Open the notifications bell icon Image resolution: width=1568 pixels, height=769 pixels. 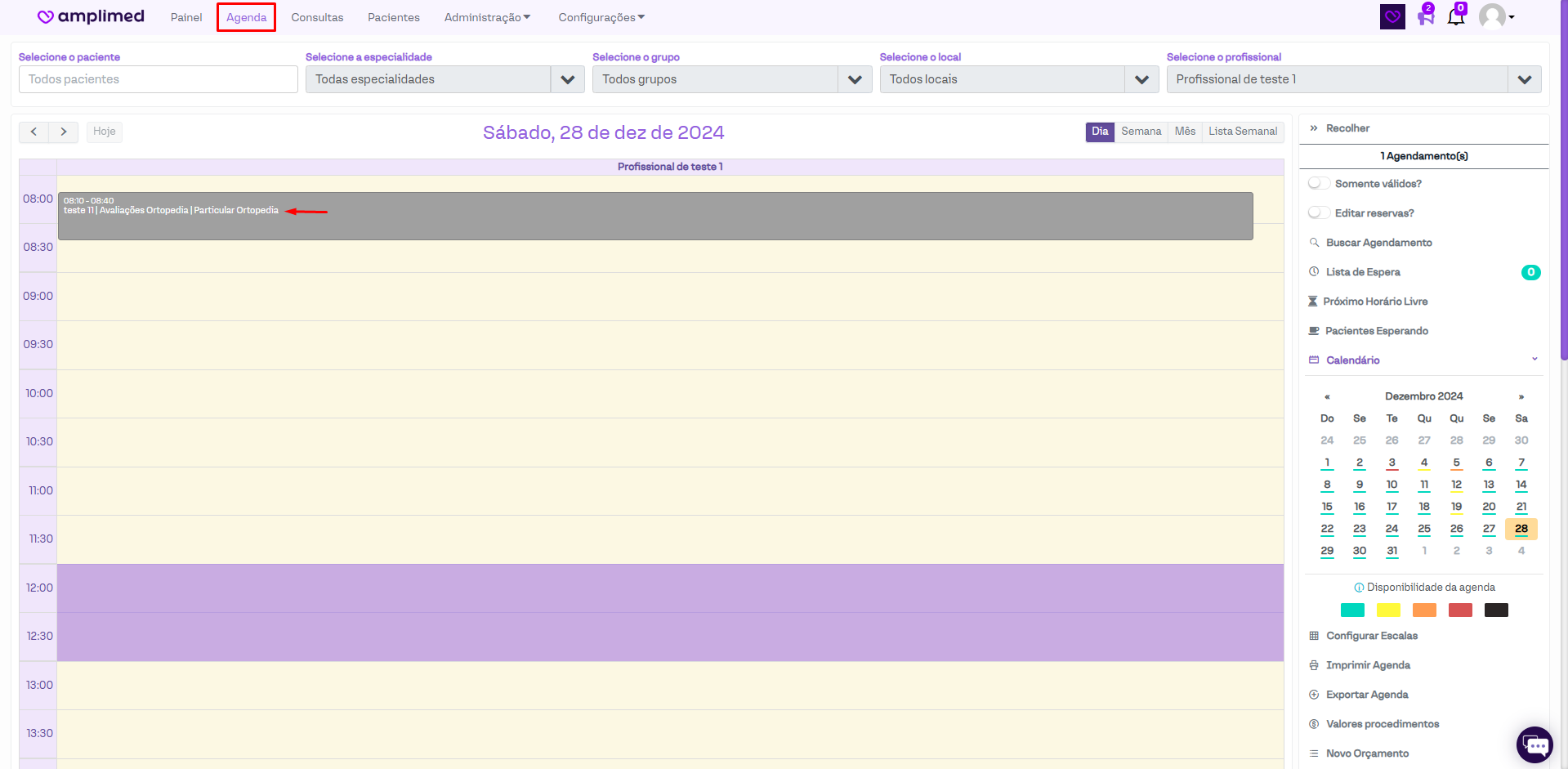click(x=1455, y=17)
